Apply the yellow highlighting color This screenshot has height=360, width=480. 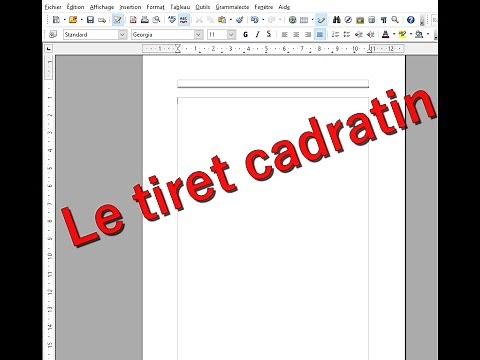402,34
